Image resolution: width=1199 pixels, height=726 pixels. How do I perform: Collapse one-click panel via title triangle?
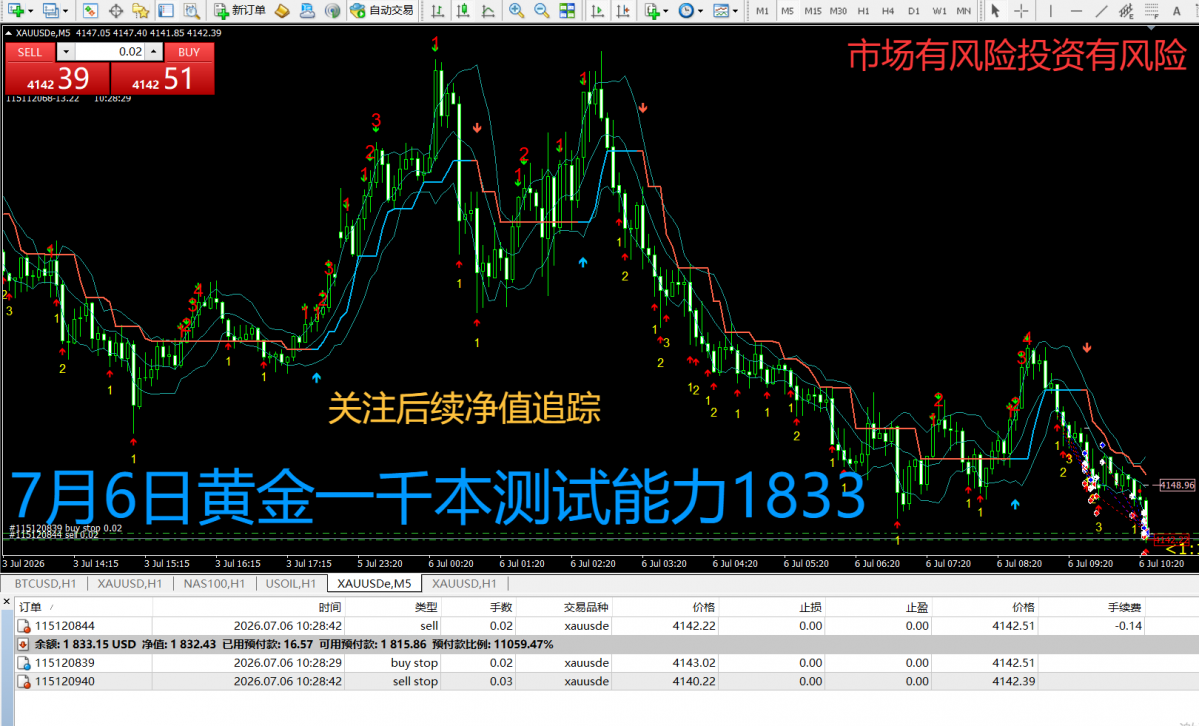coord(8,33)
